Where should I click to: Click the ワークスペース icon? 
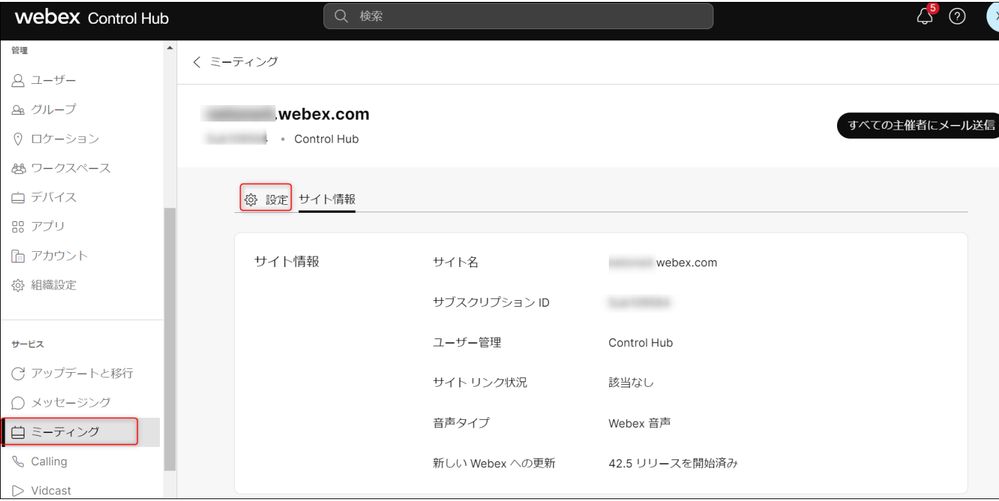point(18,168)
